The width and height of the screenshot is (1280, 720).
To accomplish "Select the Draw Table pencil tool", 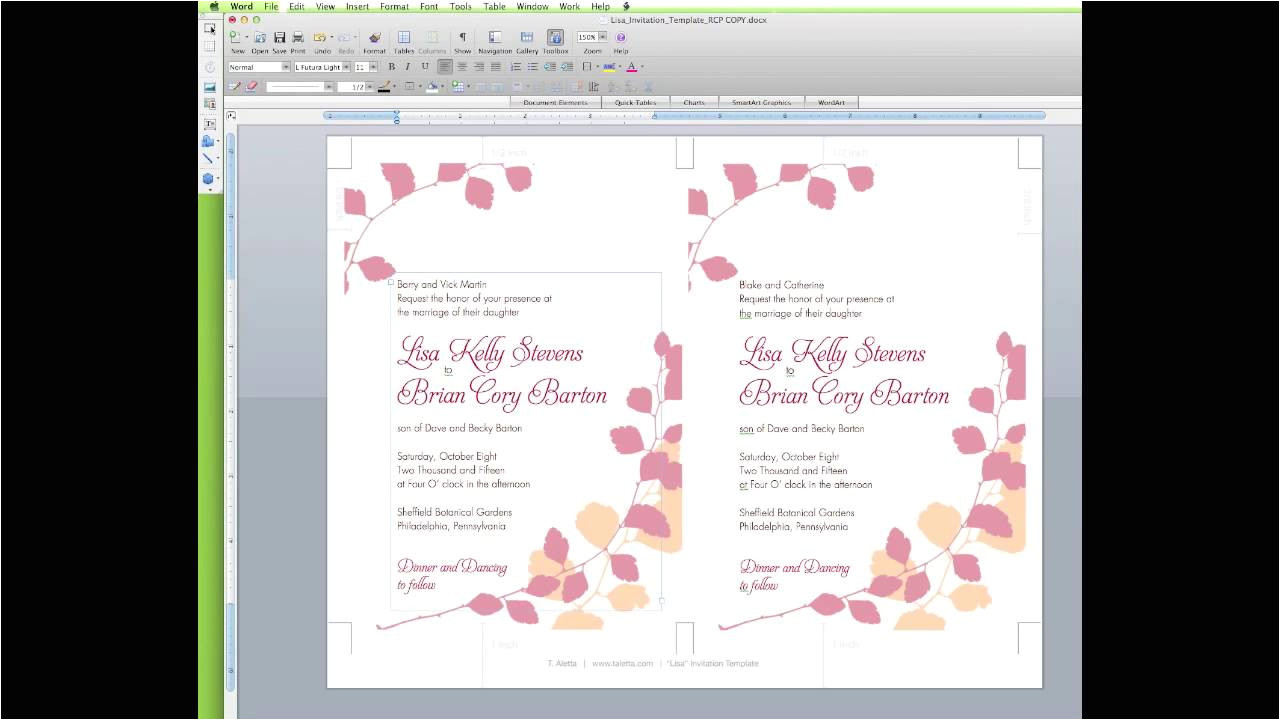I will coord(235,86).
